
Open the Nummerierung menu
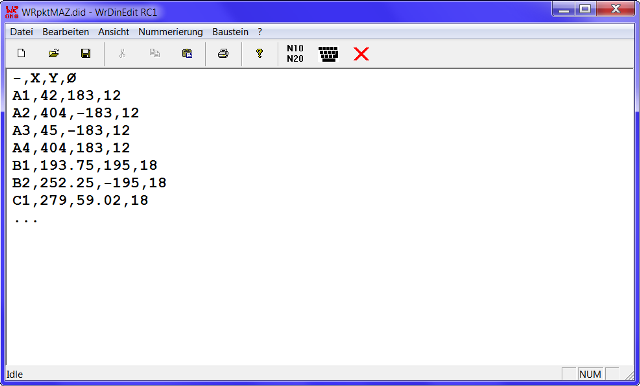pos(171,32)
